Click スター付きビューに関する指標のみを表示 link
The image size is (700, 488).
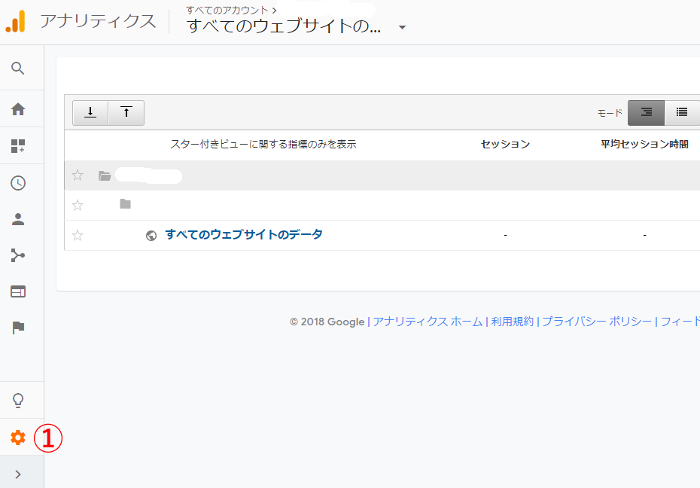(x=263, y=144)
